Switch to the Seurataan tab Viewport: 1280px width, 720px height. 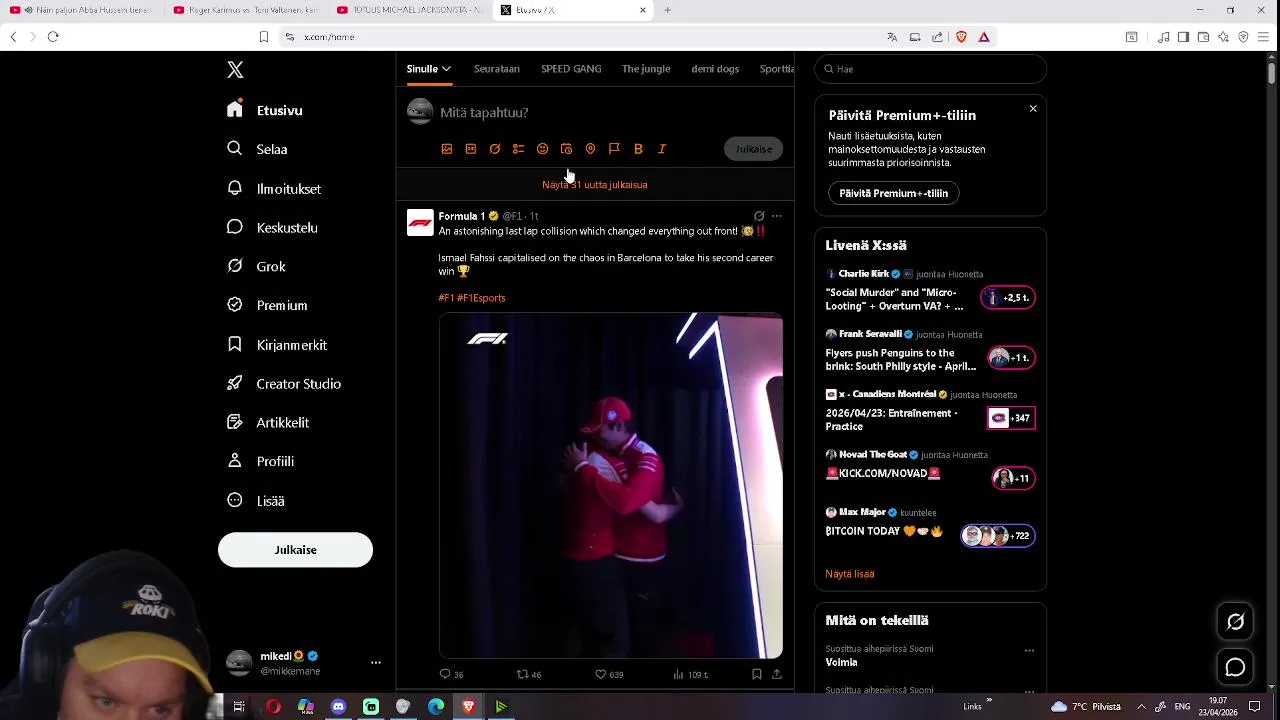tap(497, 69)
